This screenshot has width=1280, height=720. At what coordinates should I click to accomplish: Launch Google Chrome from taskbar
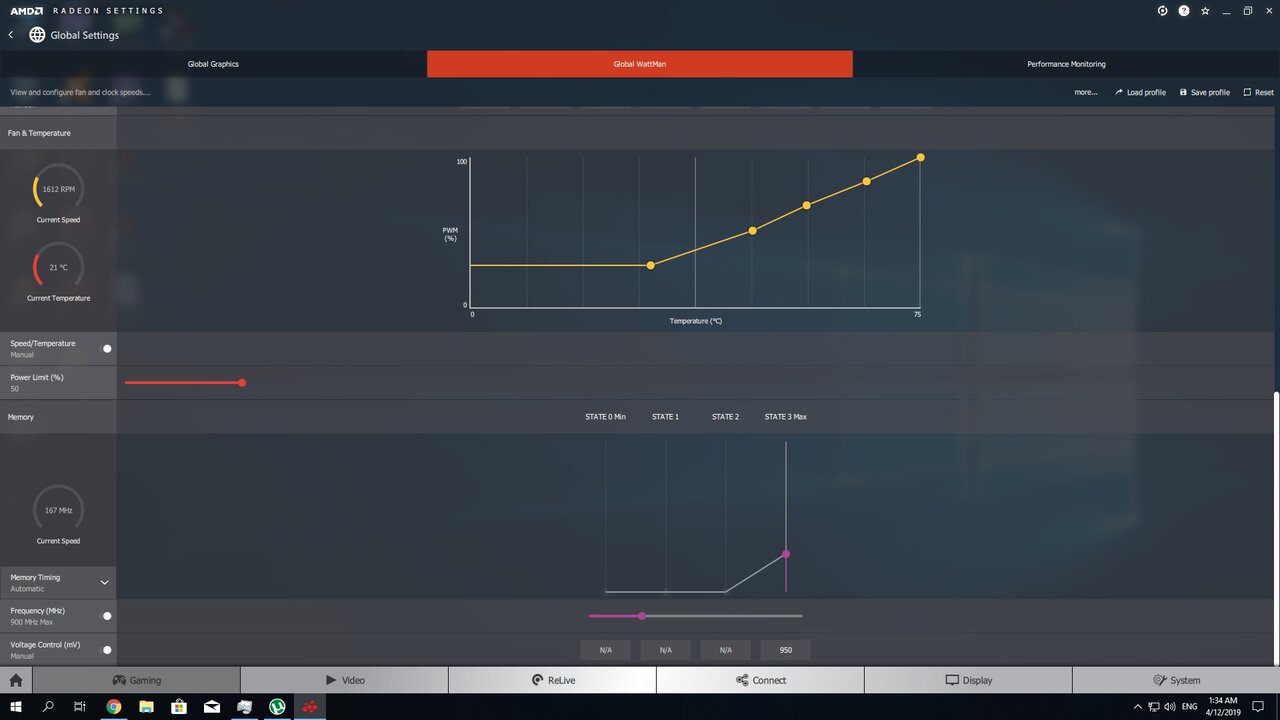tap(113, 707)
